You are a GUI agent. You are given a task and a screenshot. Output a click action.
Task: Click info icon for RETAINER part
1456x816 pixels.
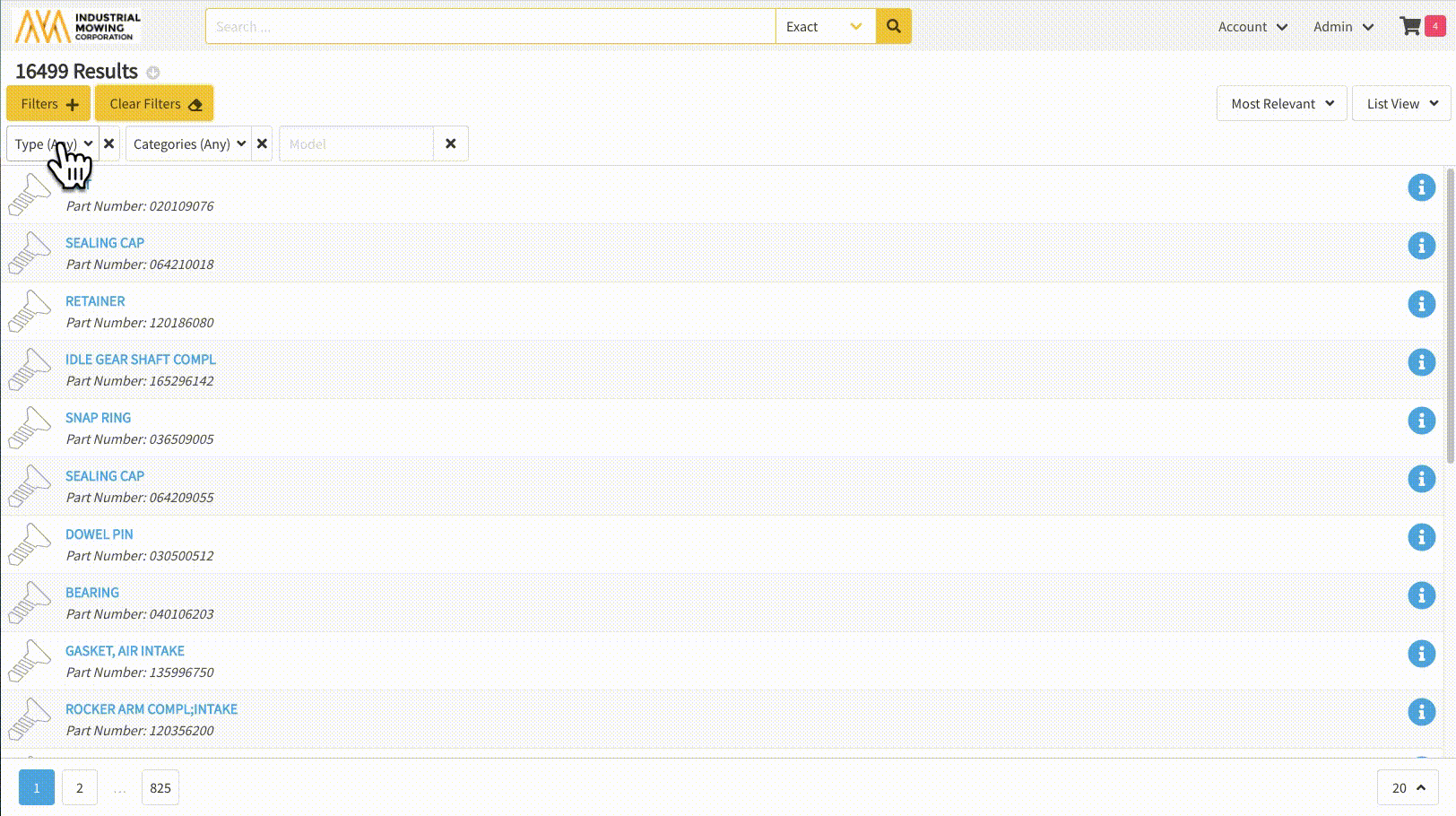(1421, 304)
